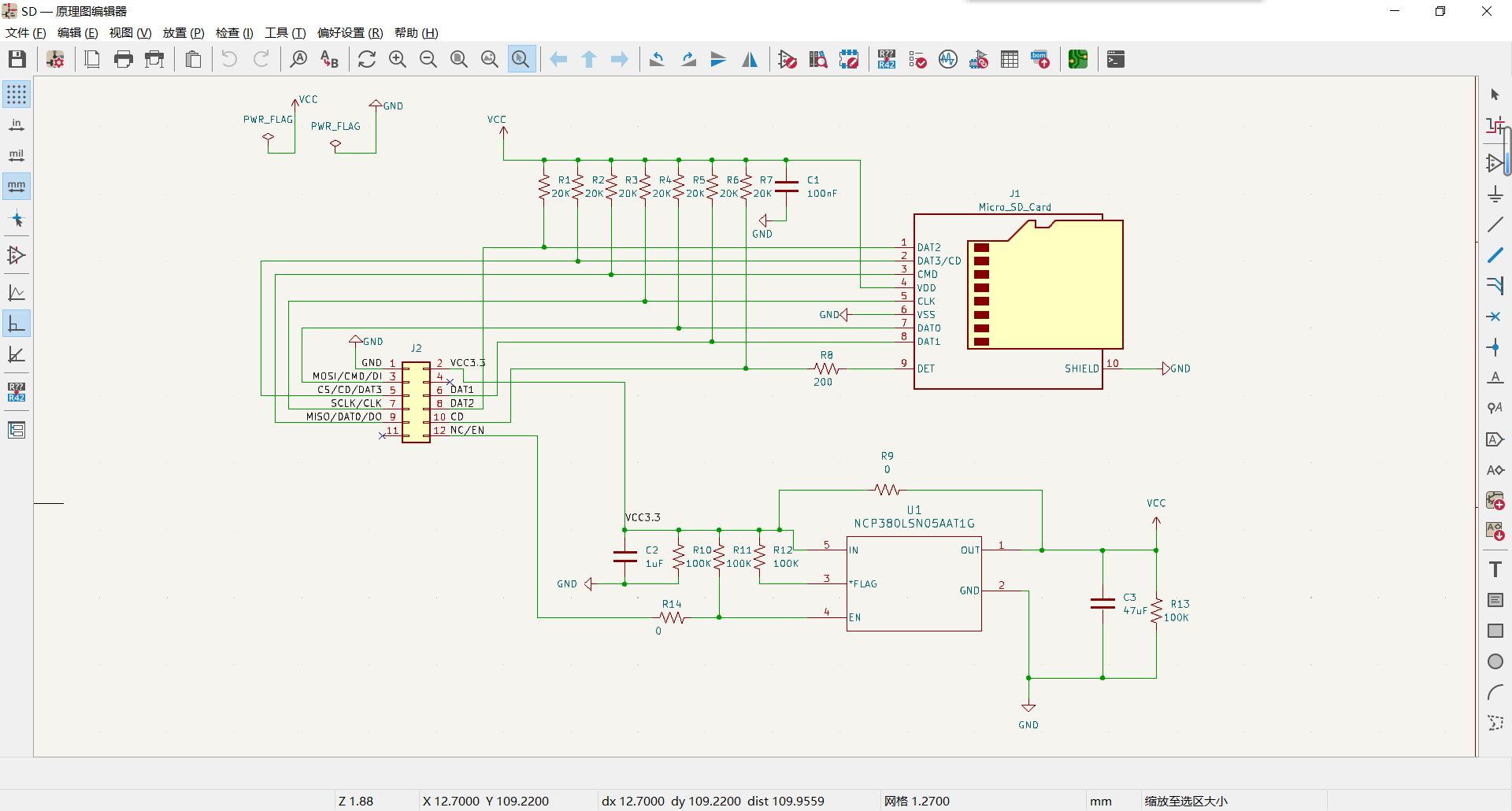Open the Symbol fields table icon

pos(1010,59)
